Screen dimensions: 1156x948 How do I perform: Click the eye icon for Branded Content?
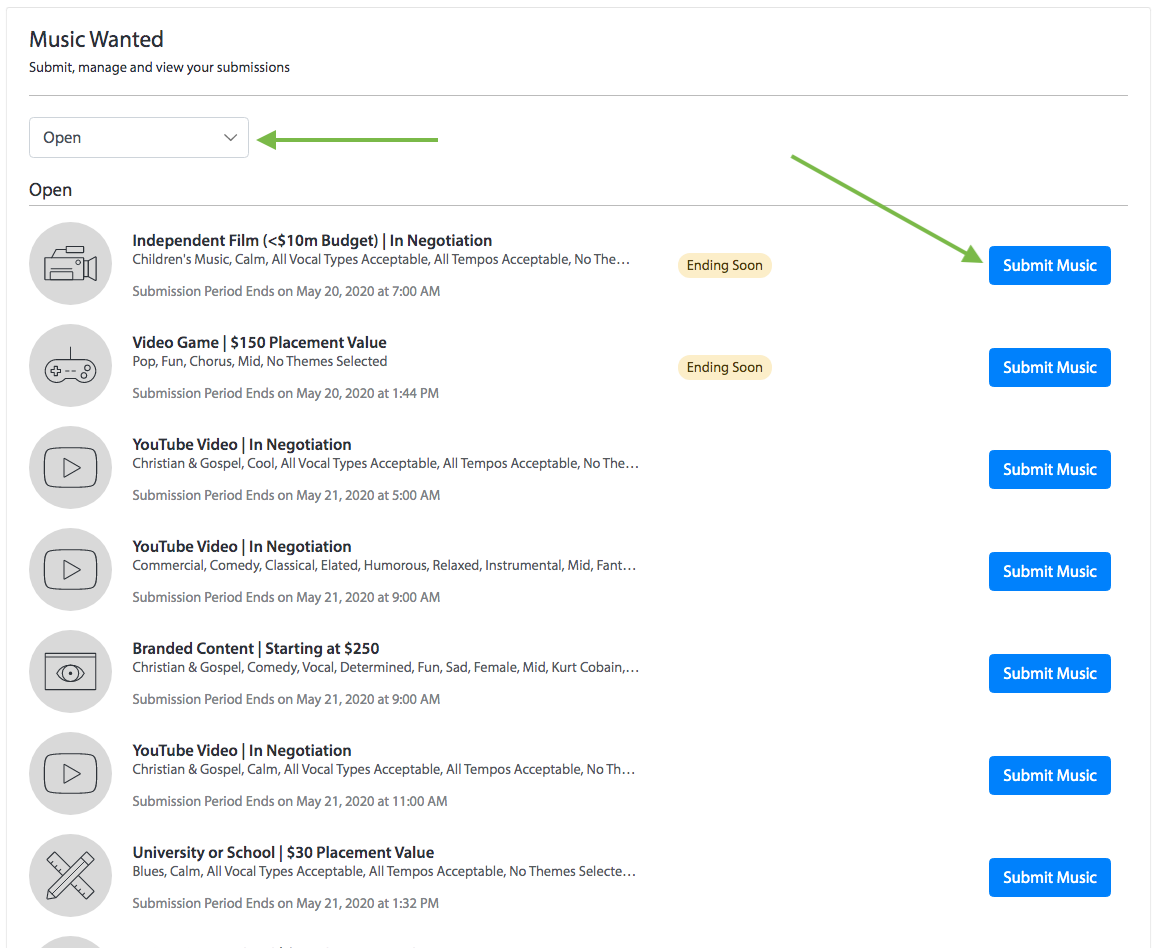click(x=70, y=672)
